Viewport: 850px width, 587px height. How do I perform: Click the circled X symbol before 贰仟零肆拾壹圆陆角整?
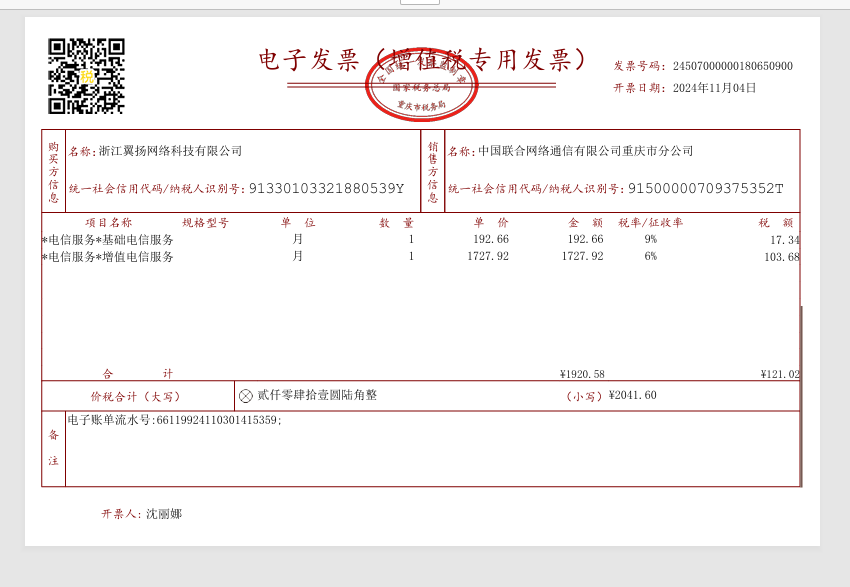point(246,396)
